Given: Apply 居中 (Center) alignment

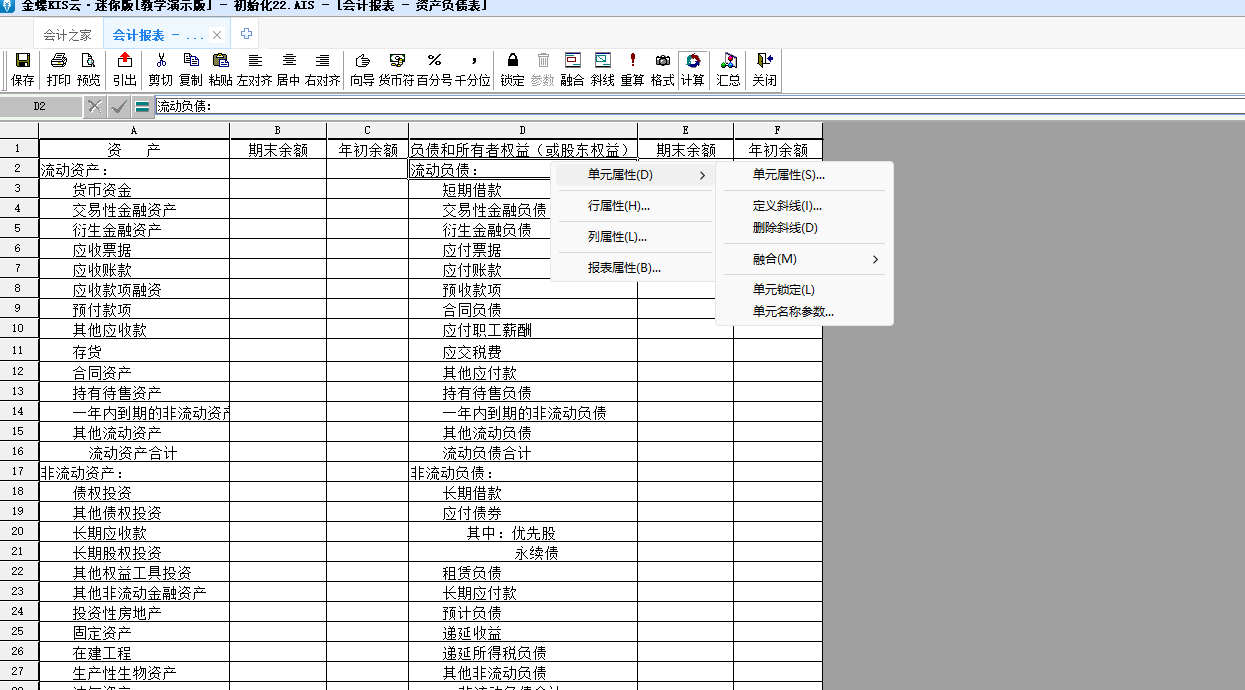Looking at the screenshot, I should (x=288, y=69).
